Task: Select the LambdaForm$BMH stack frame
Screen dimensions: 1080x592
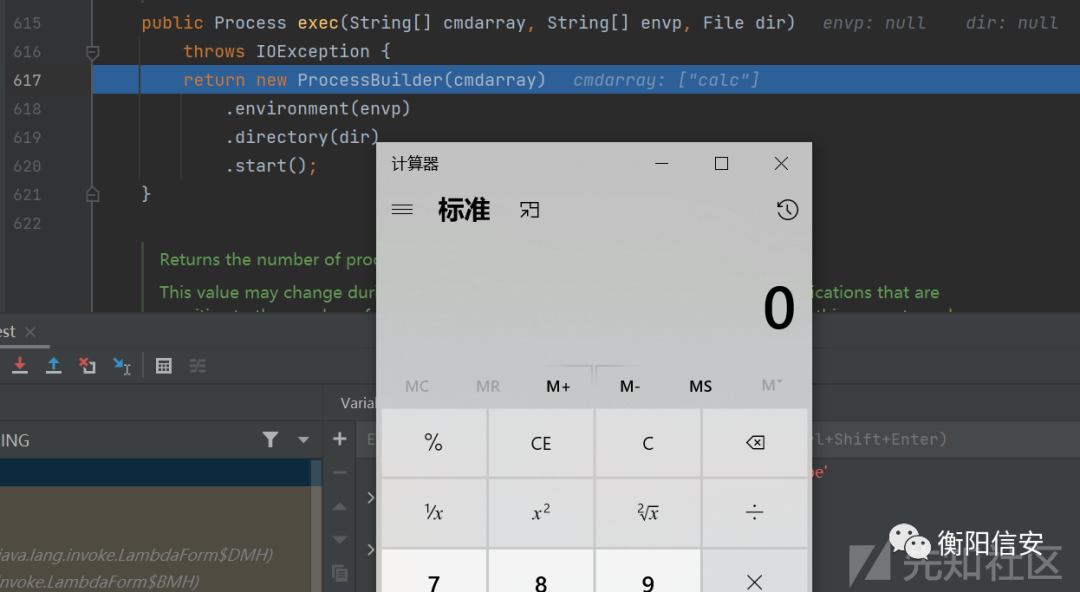Action: (x=100, y=582)
